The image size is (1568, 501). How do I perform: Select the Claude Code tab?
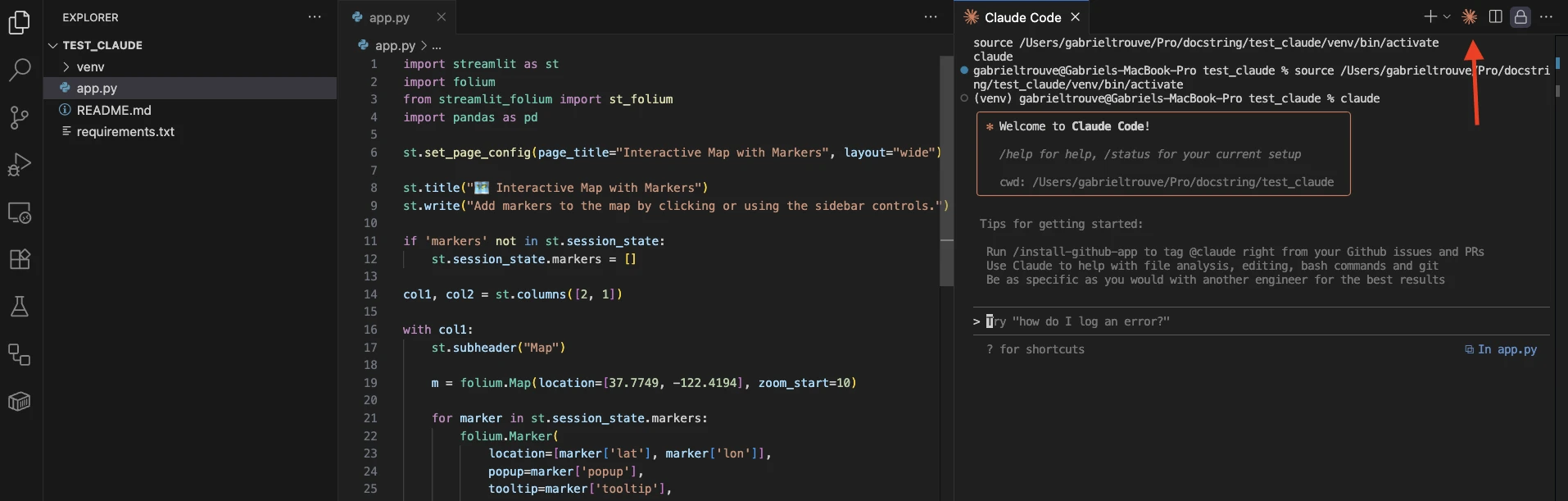tap(1022, 17)
